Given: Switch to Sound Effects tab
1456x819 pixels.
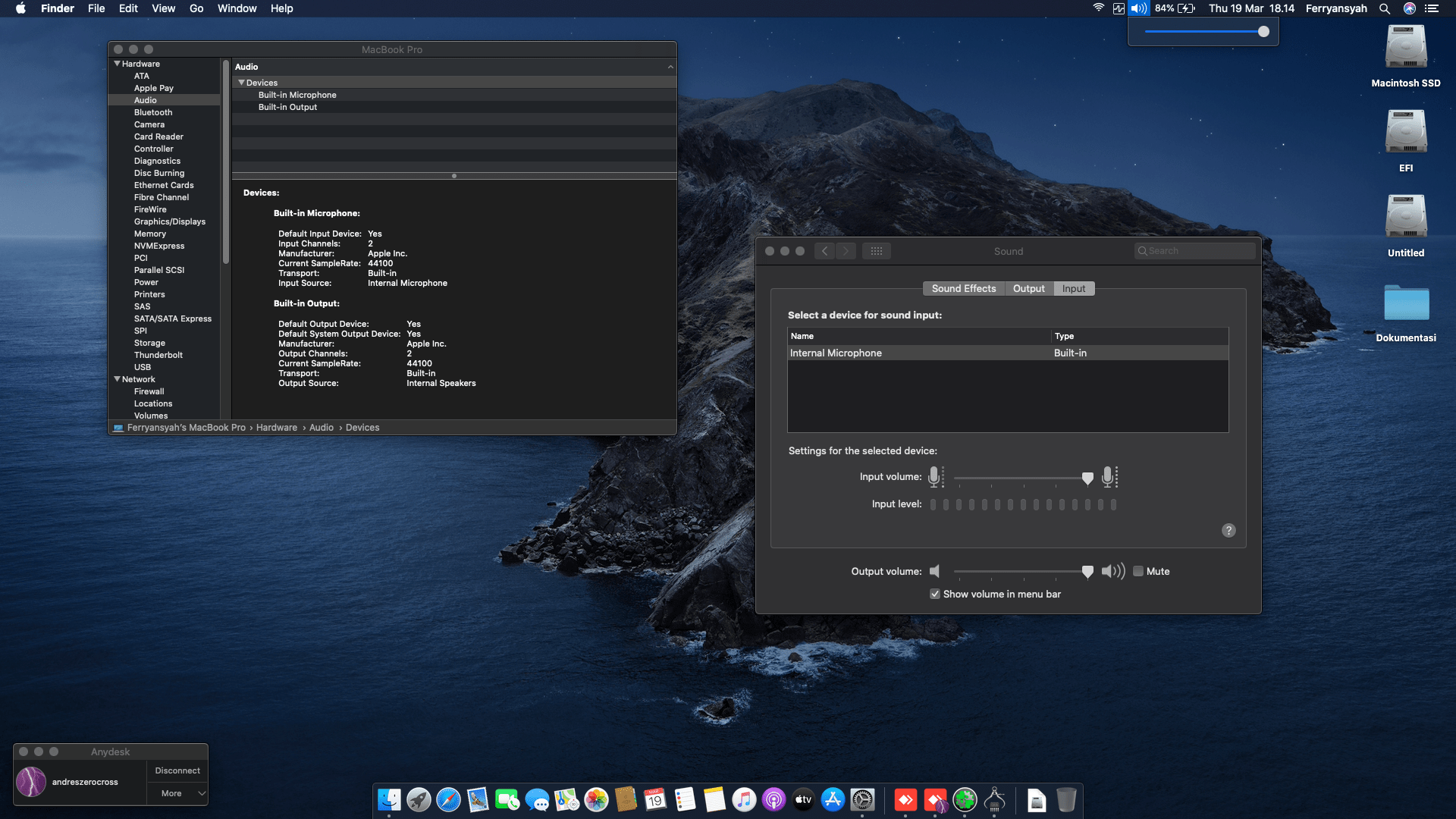Looking at the screenshot, I should pos(964,289).
